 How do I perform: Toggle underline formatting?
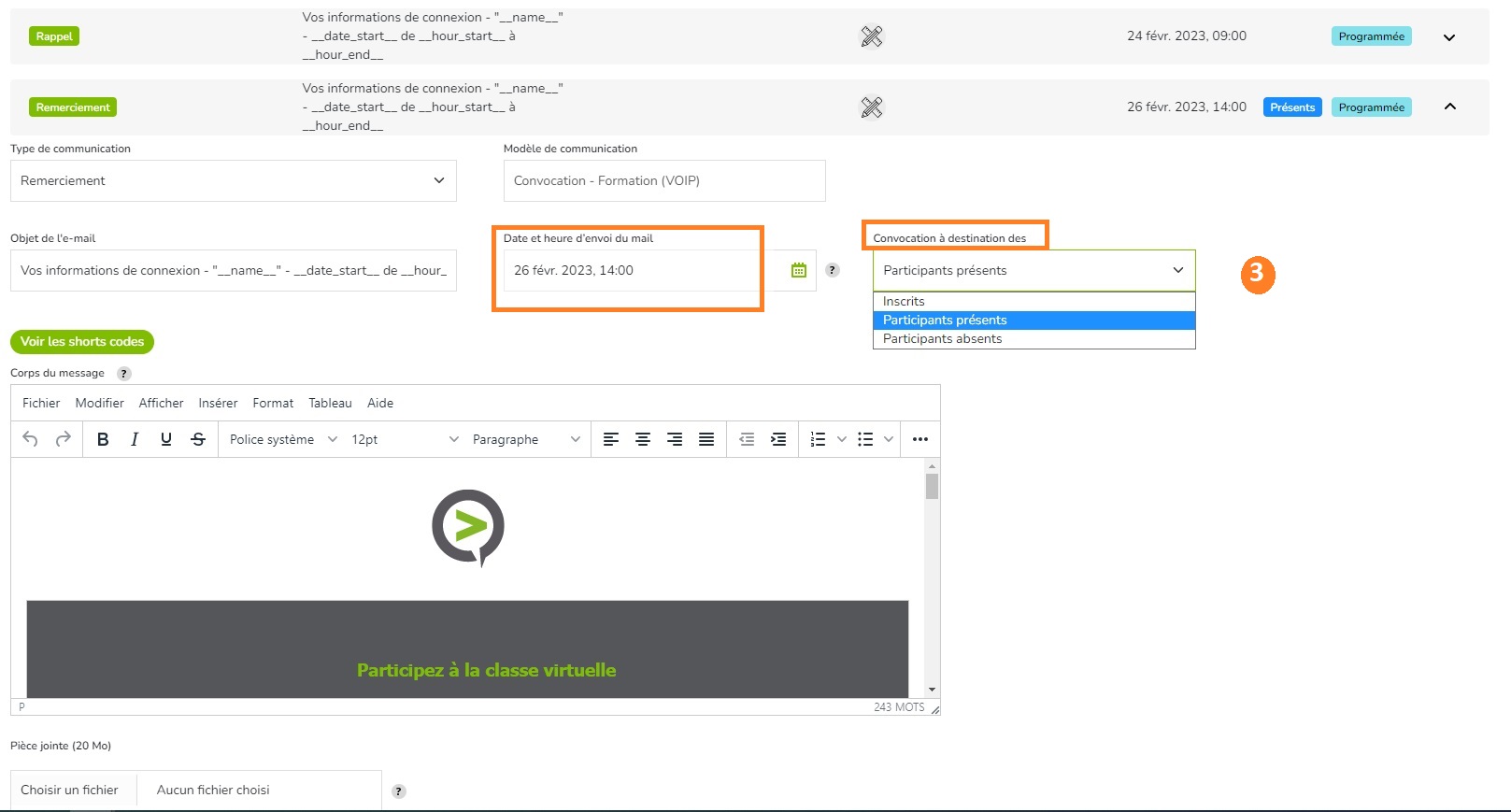(166, 439)
